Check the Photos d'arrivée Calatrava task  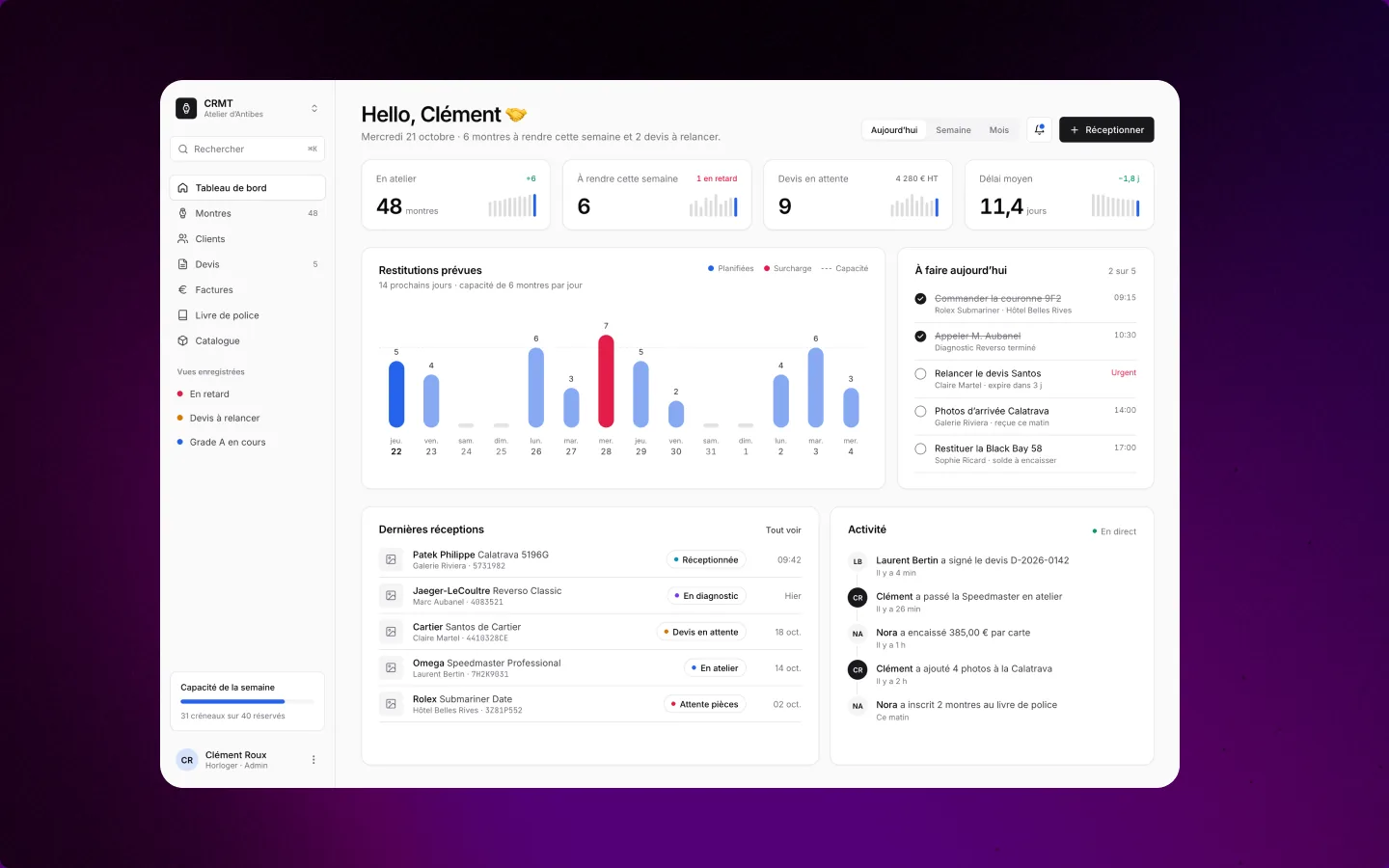[x=920, y=412]
